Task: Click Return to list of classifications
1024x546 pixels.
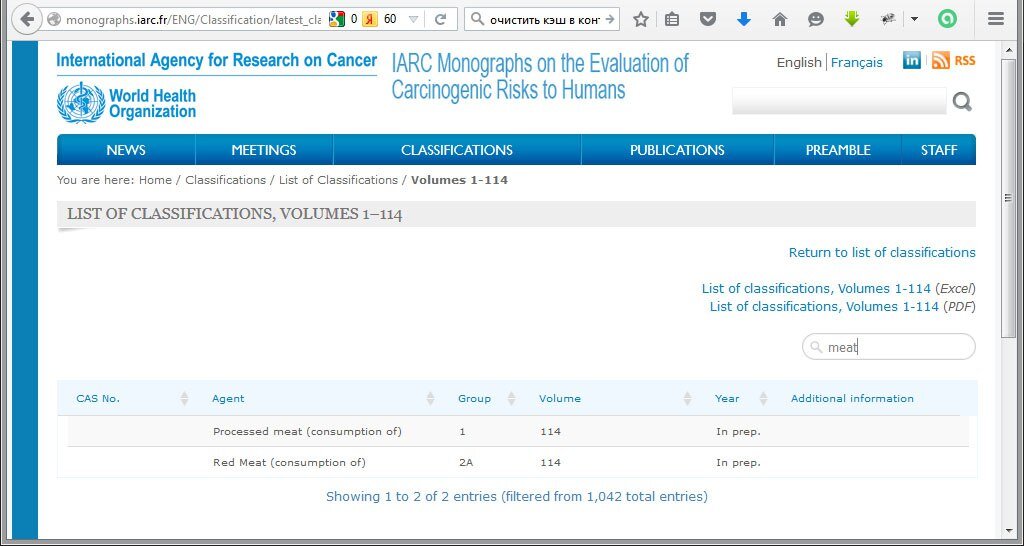Action: point(882,252)
